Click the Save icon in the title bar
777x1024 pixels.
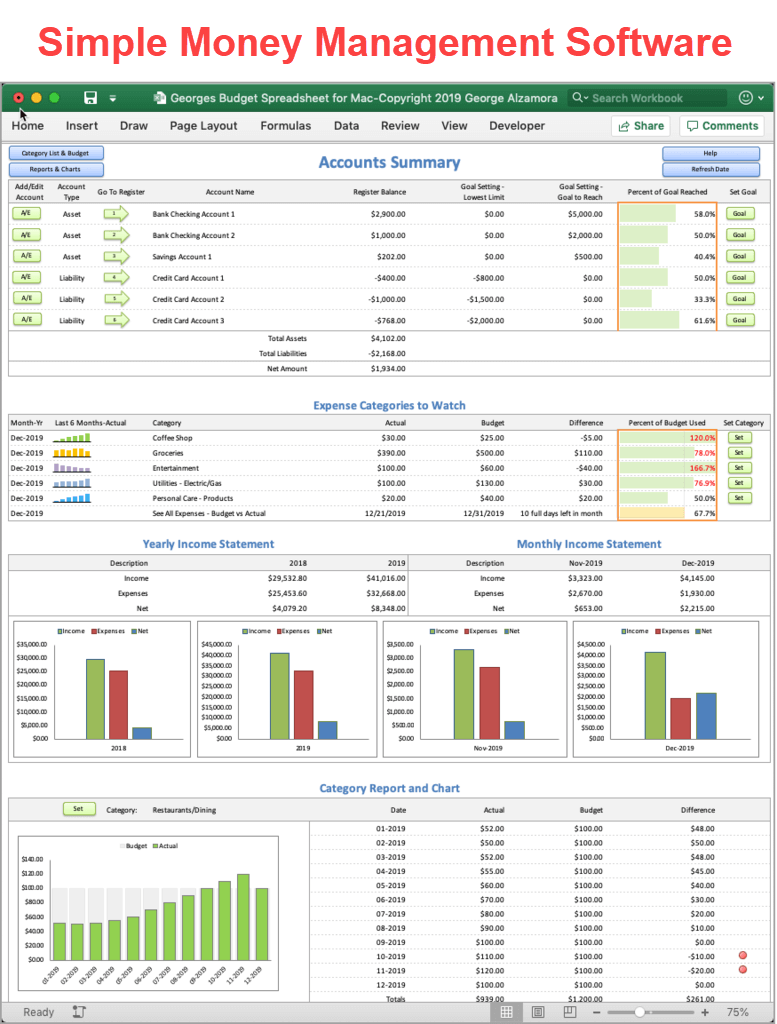(91, 98)
